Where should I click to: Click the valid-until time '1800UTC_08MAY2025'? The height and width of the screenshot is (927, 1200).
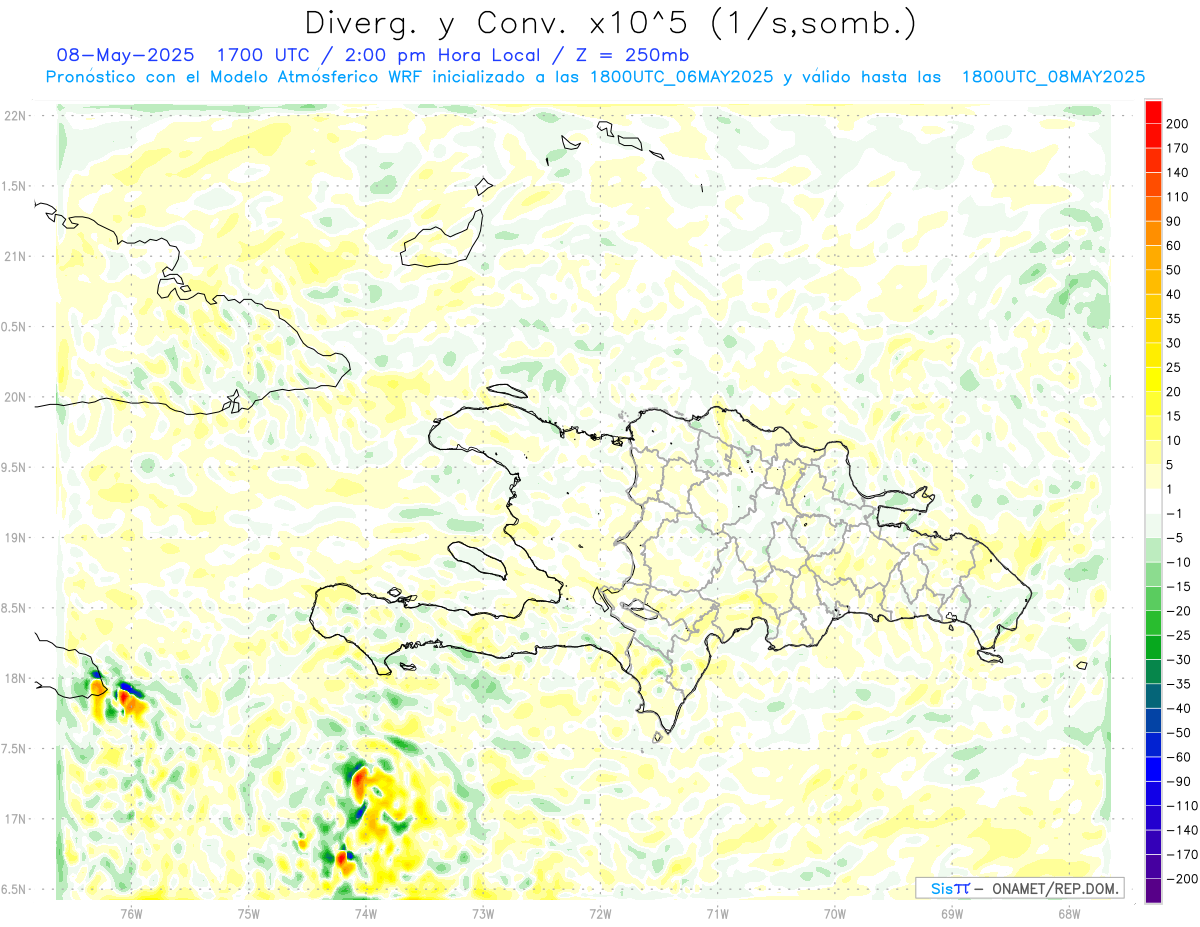pos(1052,77)
